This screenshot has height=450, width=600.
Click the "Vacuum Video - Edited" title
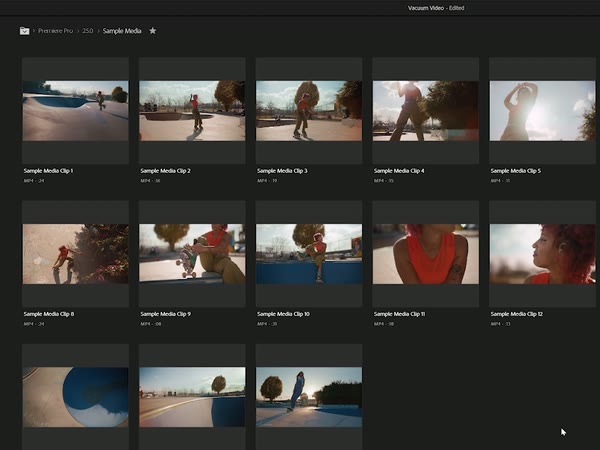click(436, 8)
